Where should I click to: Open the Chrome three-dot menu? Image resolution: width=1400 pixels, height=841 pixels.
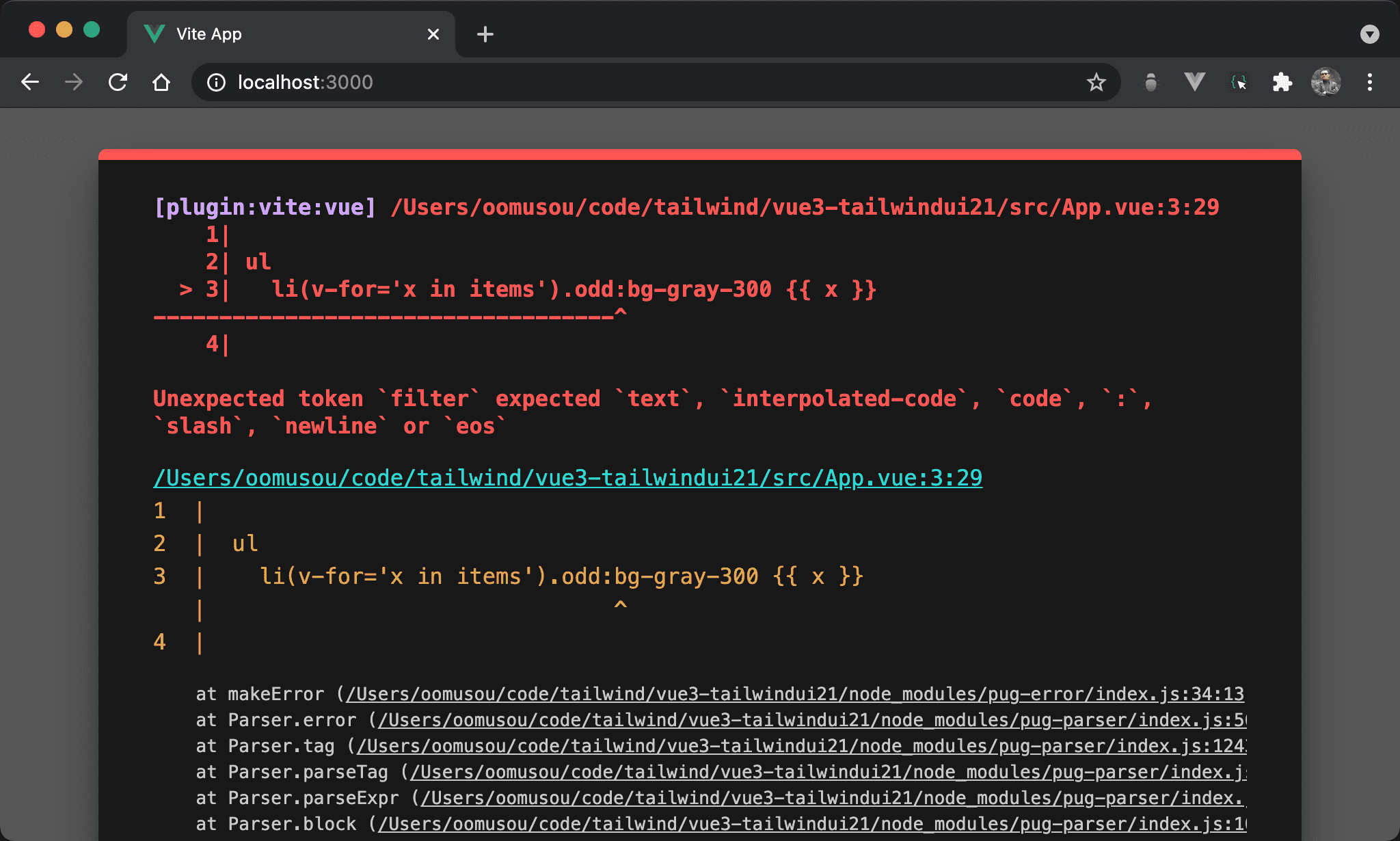coord(1370,82)
